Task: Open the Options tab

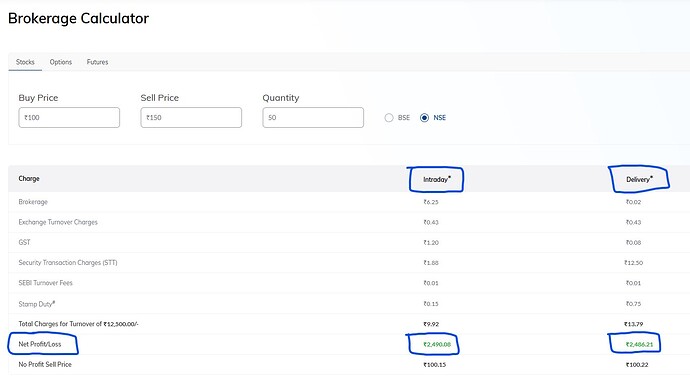Action: 61,62
